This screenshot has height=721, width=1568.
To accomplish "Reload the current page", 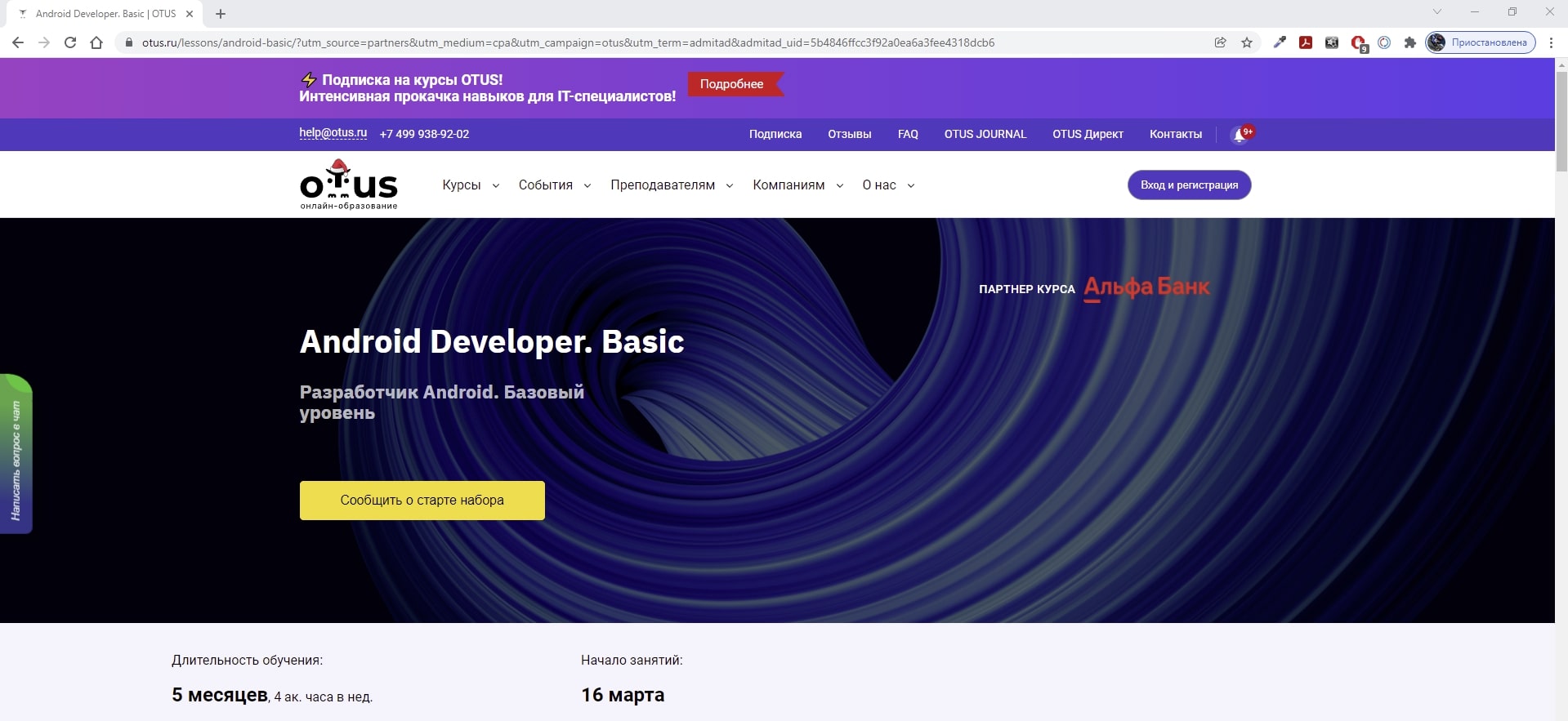I will pos(70,42).
